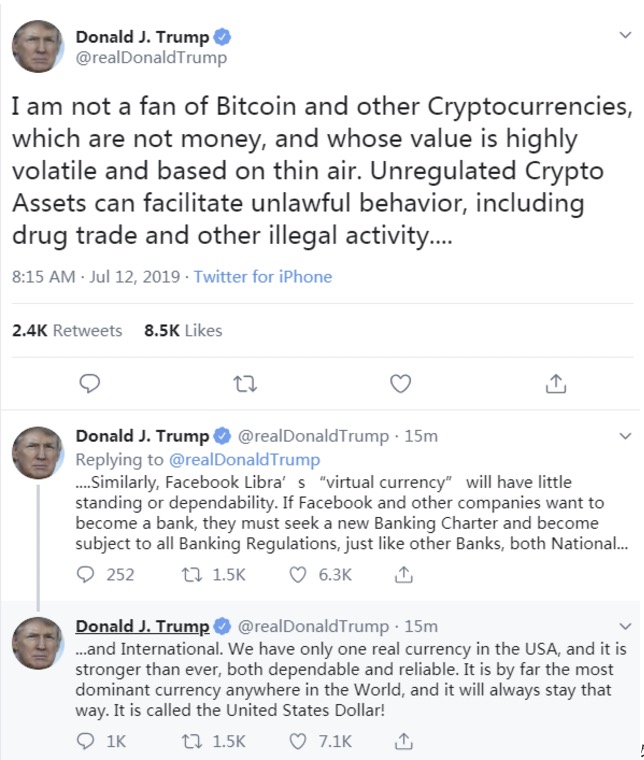644x760 pixels.
Task: Expand options for the Dollar tweet
Action: [x=626, y=627]
